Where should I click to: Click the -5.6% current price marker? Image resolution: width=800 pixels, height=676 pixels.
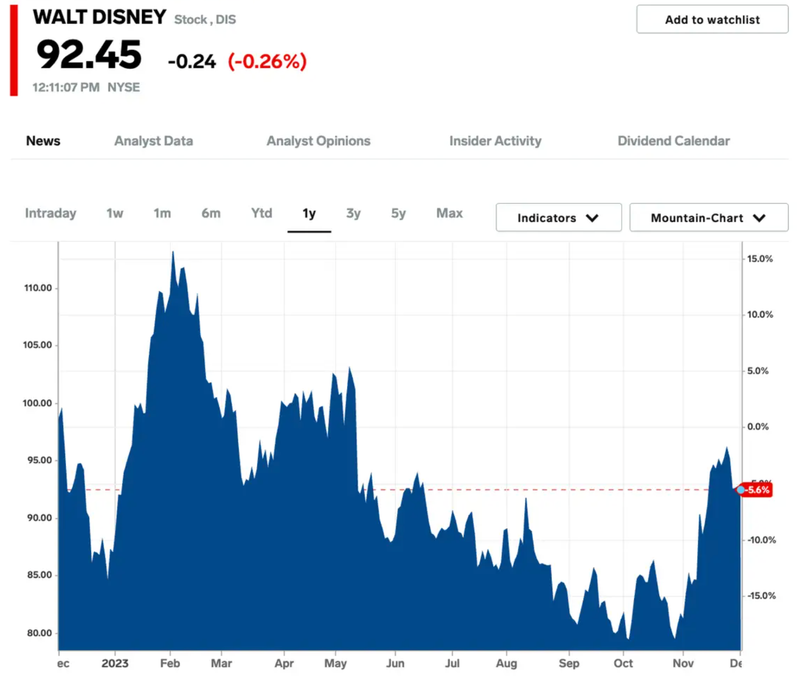point(757,490)
